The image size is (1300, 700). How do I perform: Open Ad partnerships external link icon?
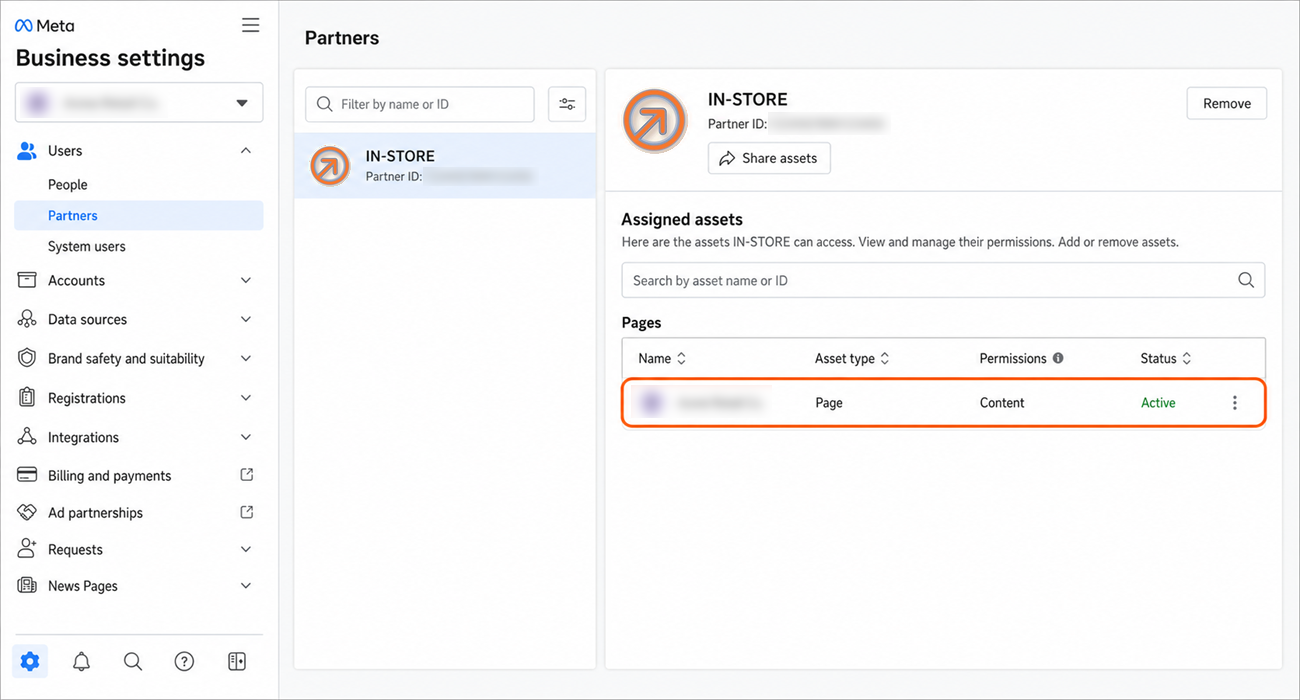click(247, 512)
